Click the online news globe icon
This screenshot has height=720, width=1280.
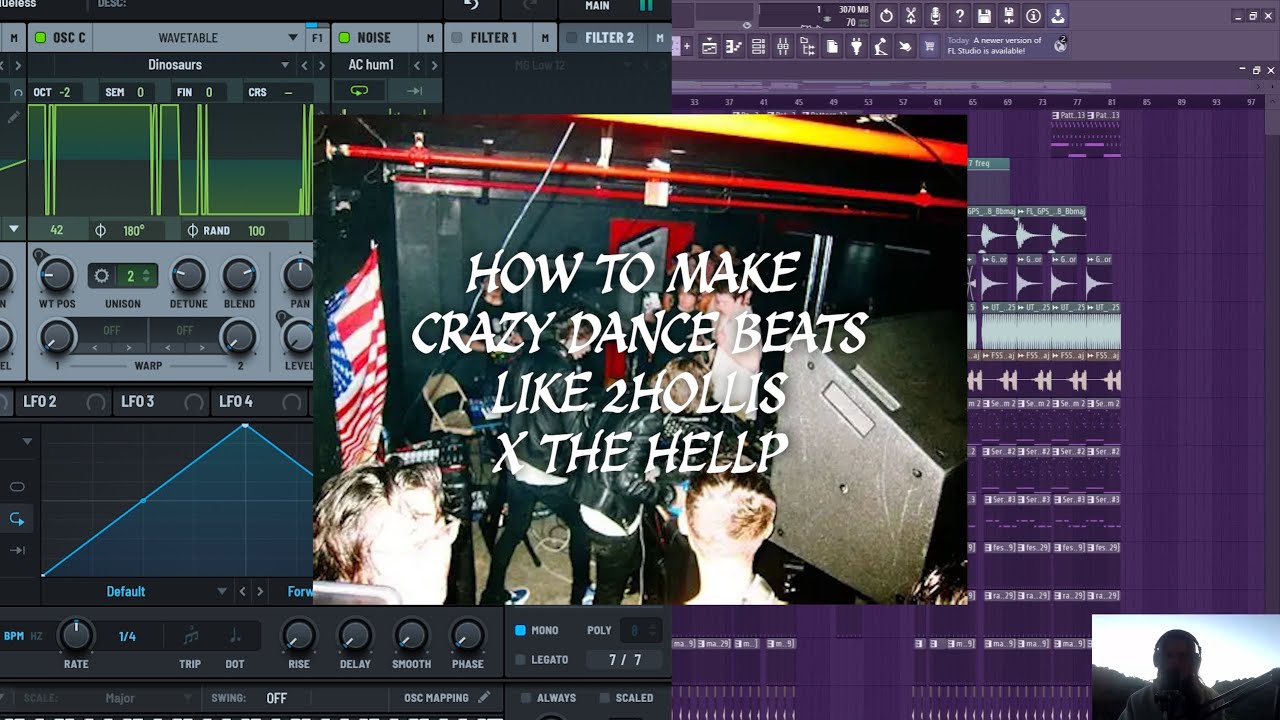(x=1060, y=45)
